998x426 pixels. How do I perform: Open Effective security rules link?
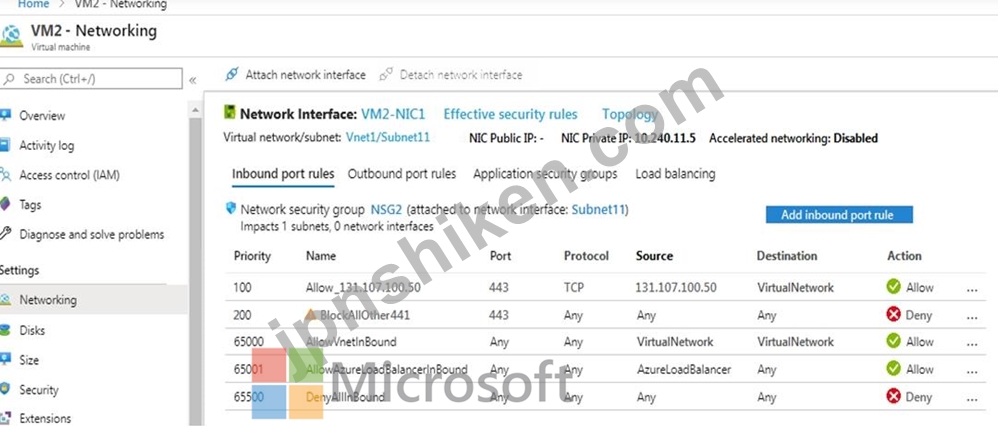[x=510, y=115]
